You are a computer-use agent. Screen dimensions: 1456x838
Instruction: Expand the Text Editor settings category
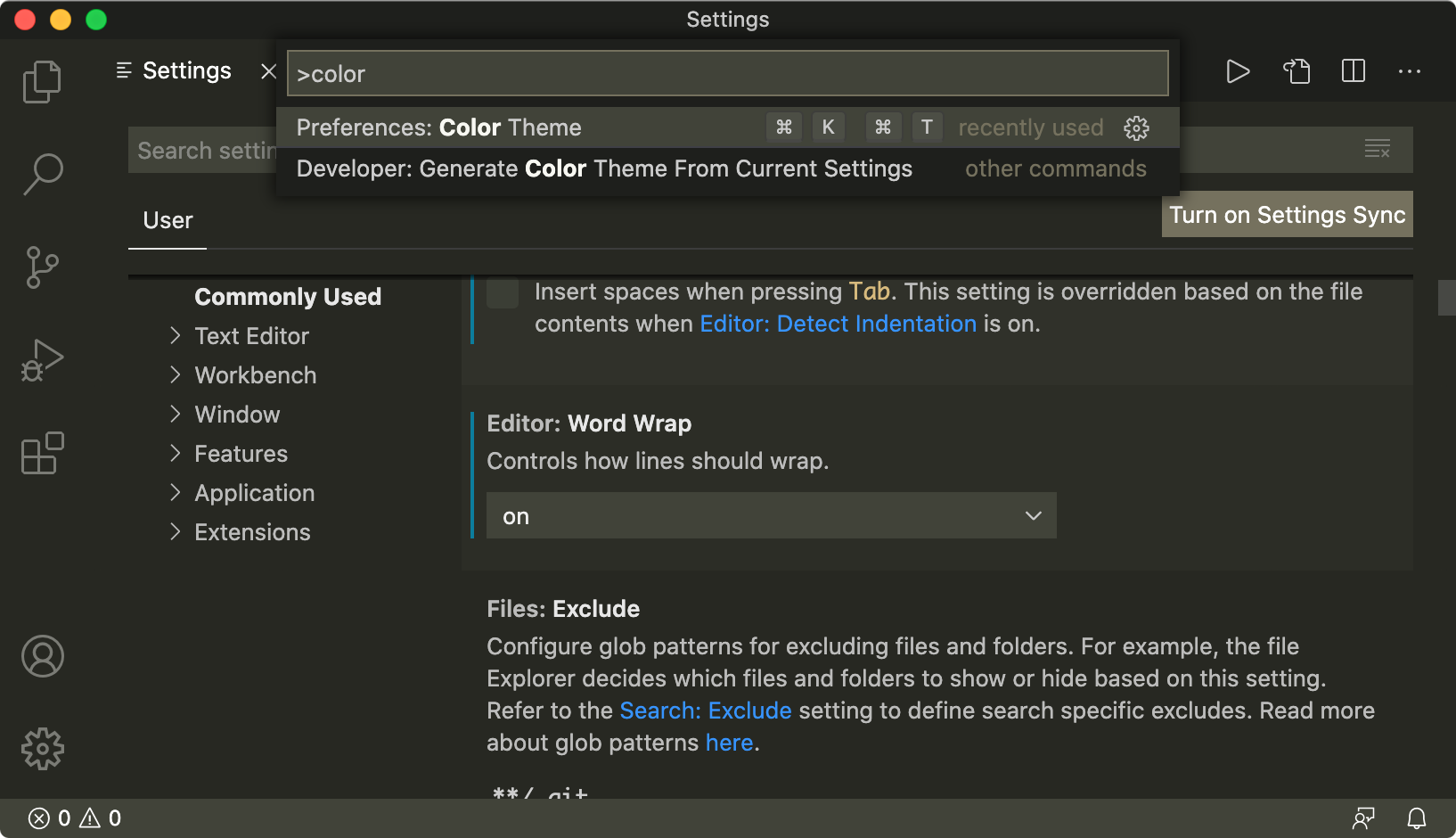[x=251, y=336]
